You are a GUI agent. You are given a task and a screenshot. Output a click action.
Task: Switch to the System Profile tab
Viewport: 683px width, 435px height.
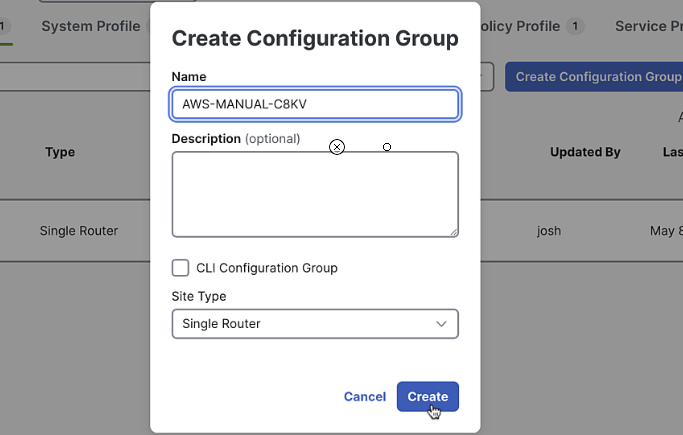90,27
